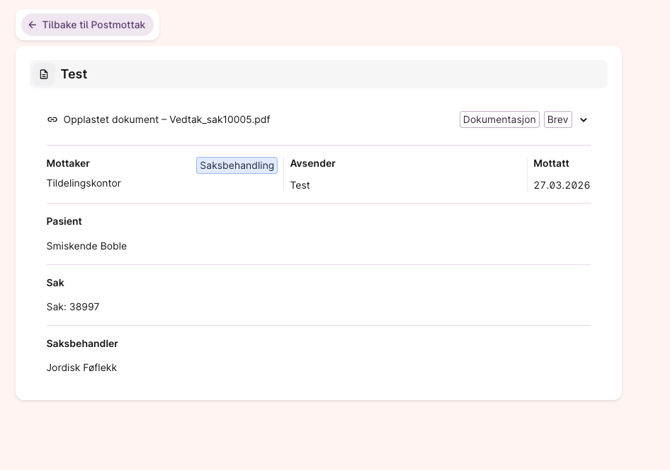The image size is (670, 470).
Task: Click the Test heading in the card header
Action: [x=74, y=74]
